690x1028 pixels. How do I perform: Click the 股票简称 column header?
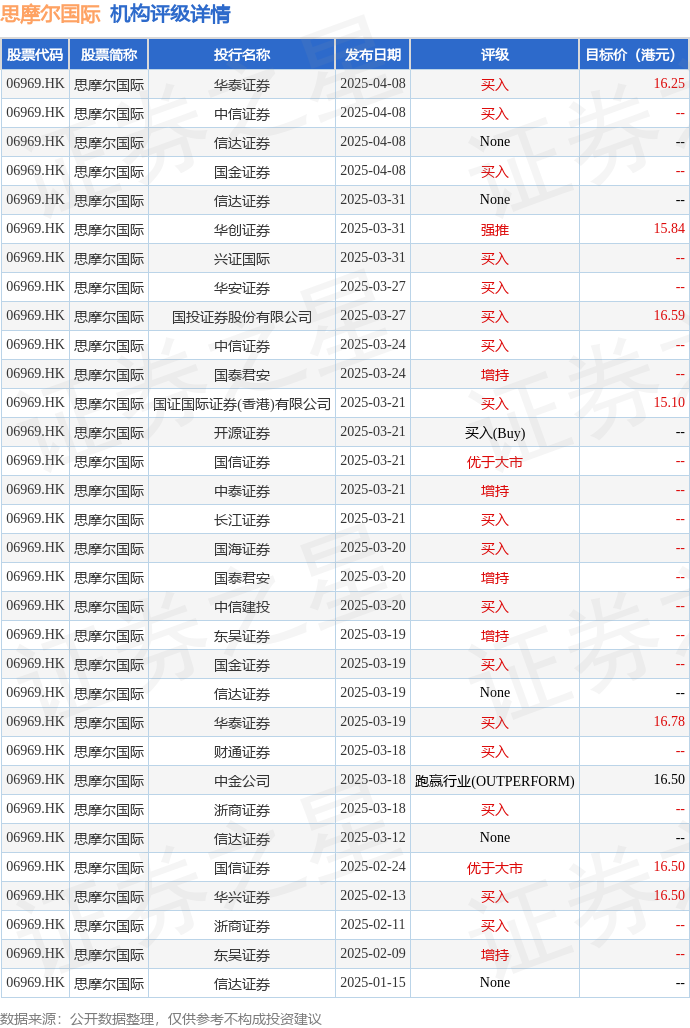pyautogui.click(x=109, y=54)
